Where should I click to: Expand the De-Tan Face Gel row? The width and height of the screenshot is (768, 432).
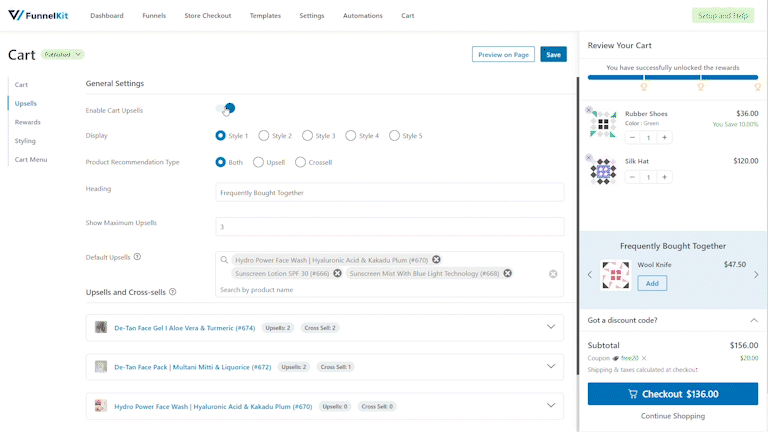coord(551,327)
